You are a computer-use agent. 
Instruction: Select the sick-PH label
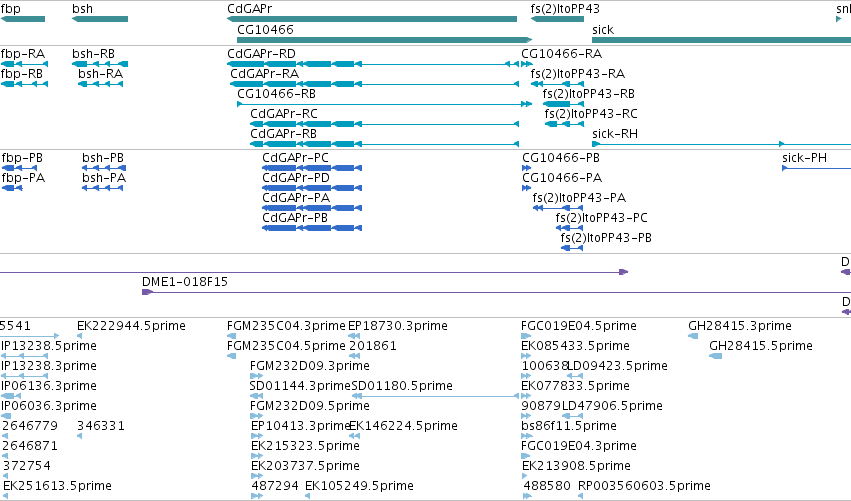click(805, 158)
